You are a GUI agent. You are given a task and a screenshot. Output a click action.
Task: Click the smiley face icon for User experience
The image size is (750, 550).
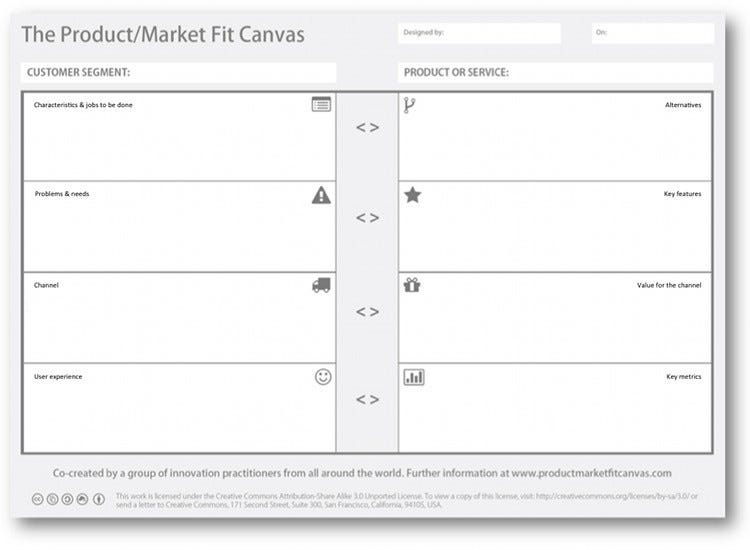coord(323,377)
